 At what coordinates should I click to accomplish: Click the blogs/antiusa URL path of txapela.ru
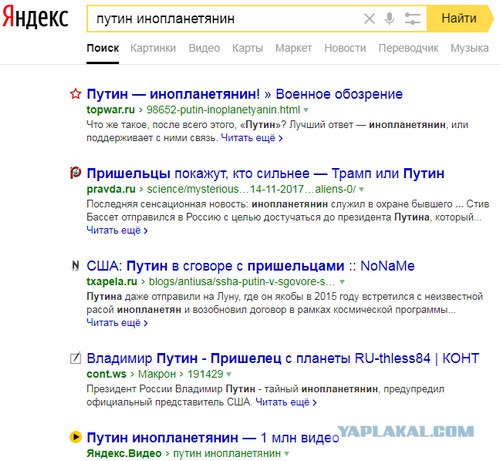[x=242, y=282]
